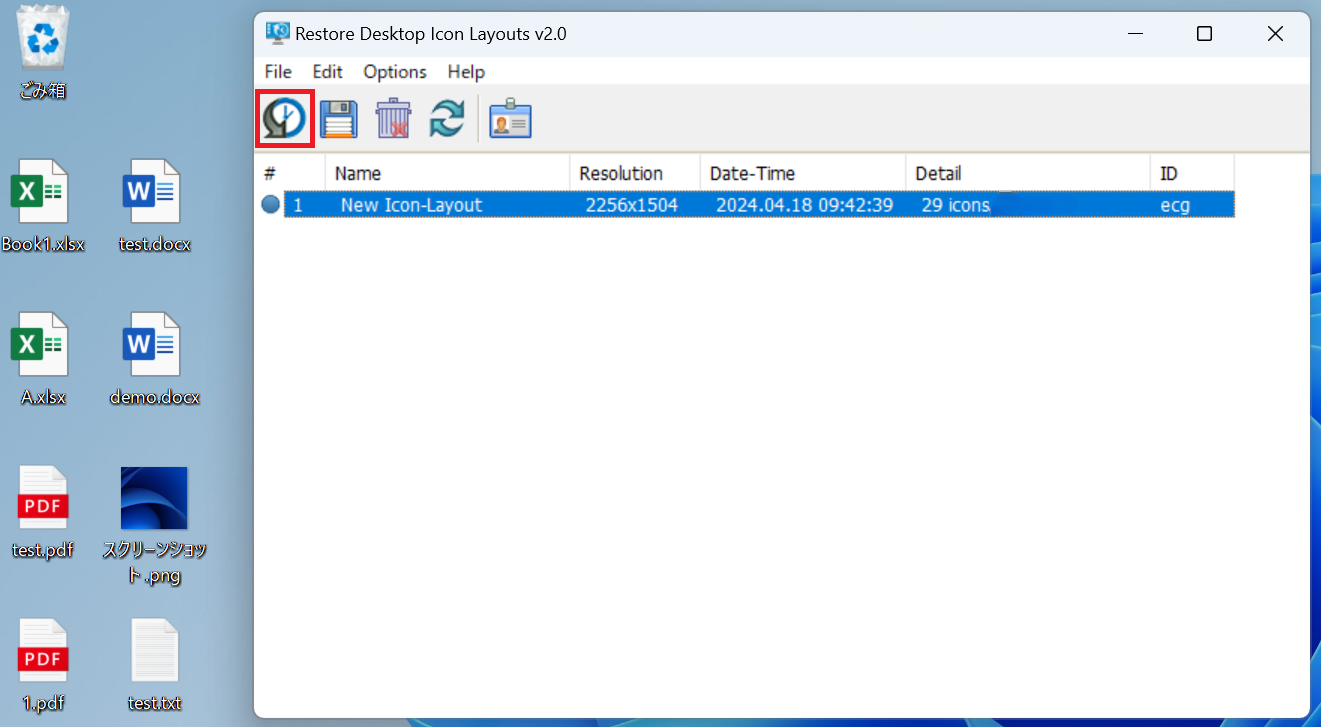Select the test.docx desktop file
Screen dimensions: 1321x727
[154, 206]
